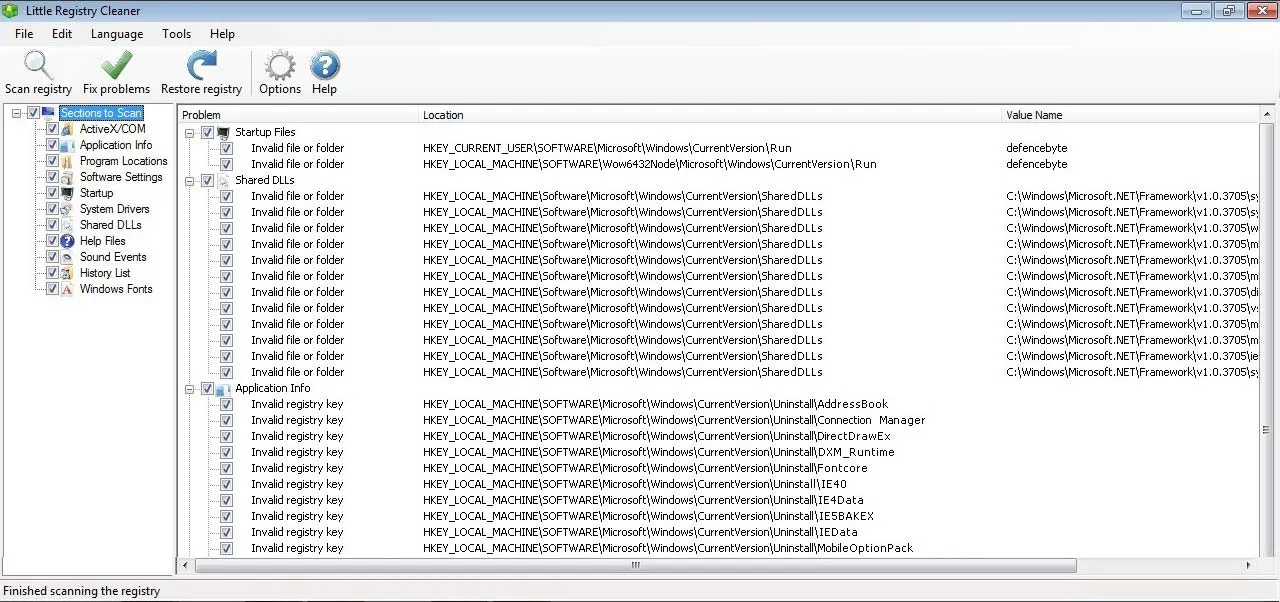Collapse the Application Info problem group
This screenshot has width=1280, height=602.
click(x=189, y=388)
